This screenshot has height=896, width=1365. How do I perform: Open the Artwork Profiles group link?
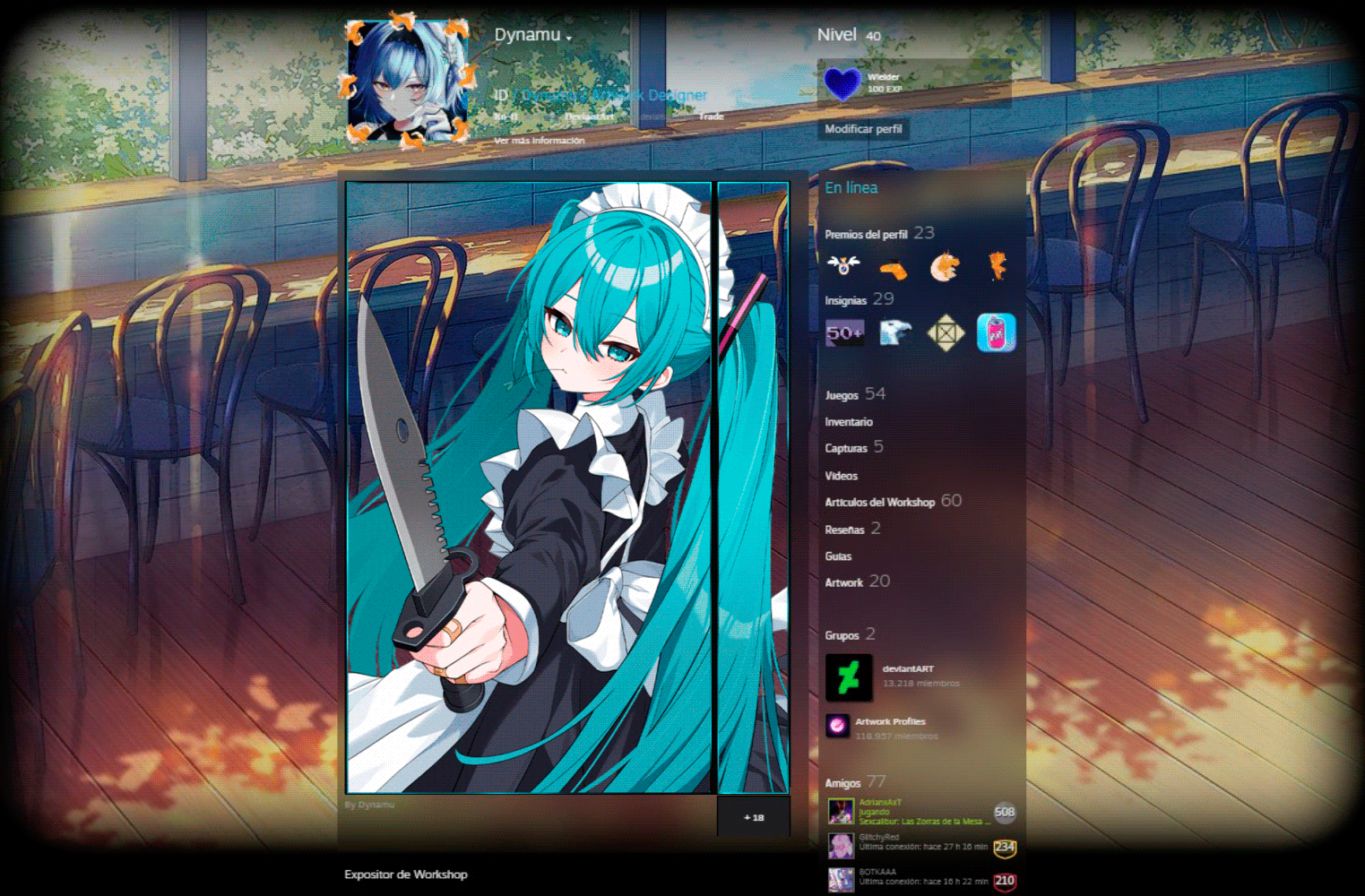pos(890,721)
